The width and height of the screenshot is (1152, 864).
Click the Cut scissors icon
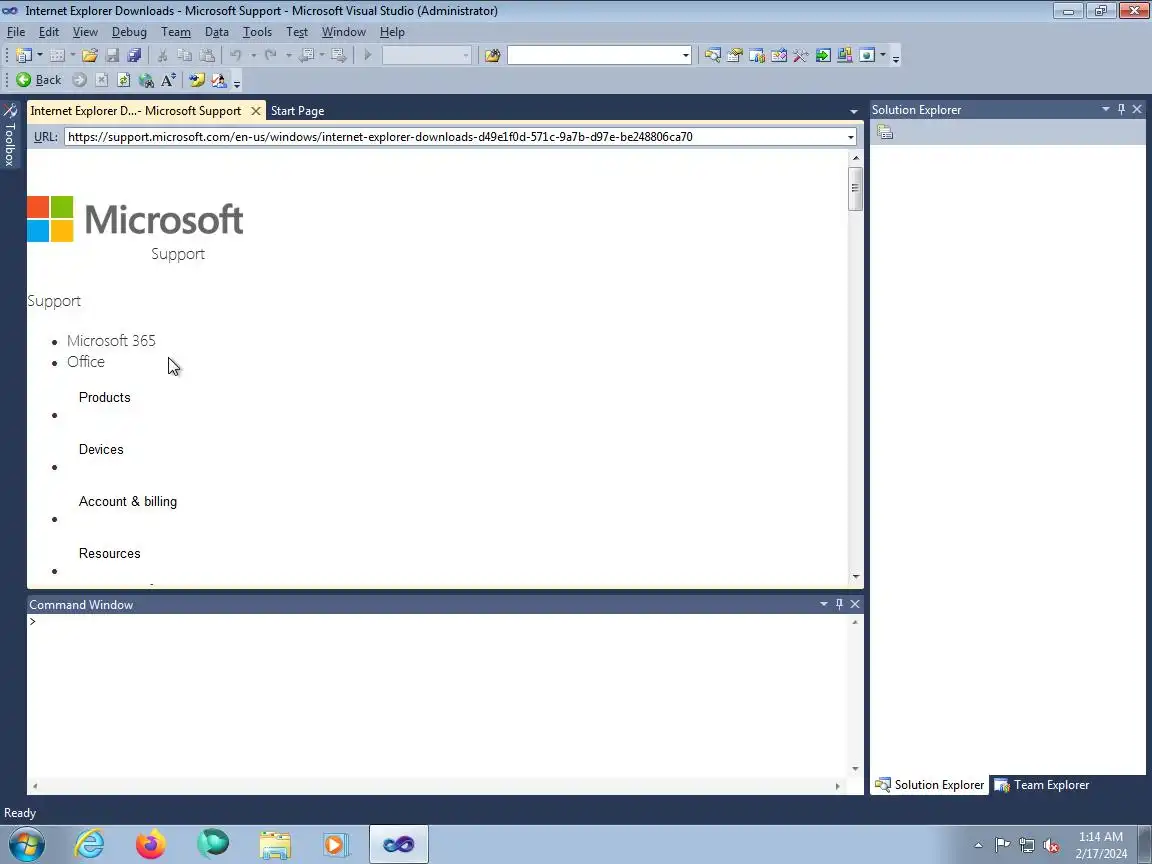[162, 55]
